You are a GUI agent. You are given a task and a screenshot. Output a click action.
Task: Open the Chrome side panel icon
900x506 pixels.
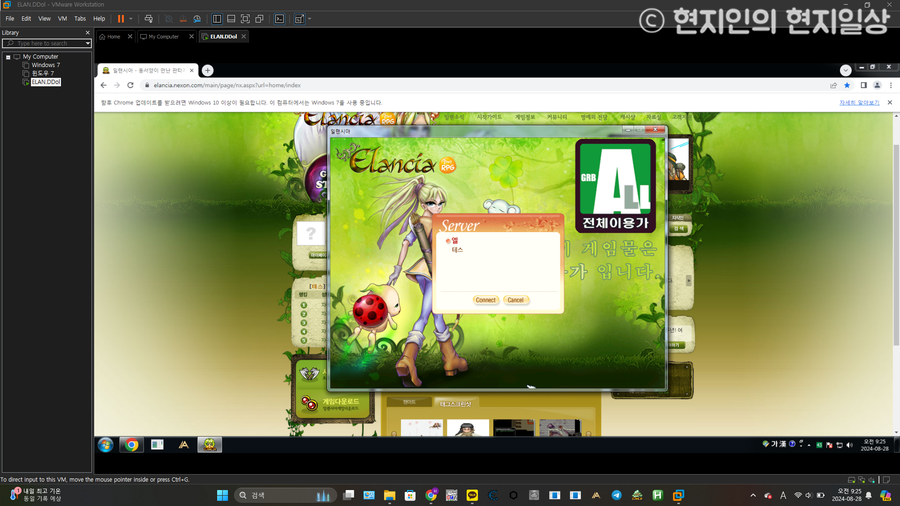point(863,85)
